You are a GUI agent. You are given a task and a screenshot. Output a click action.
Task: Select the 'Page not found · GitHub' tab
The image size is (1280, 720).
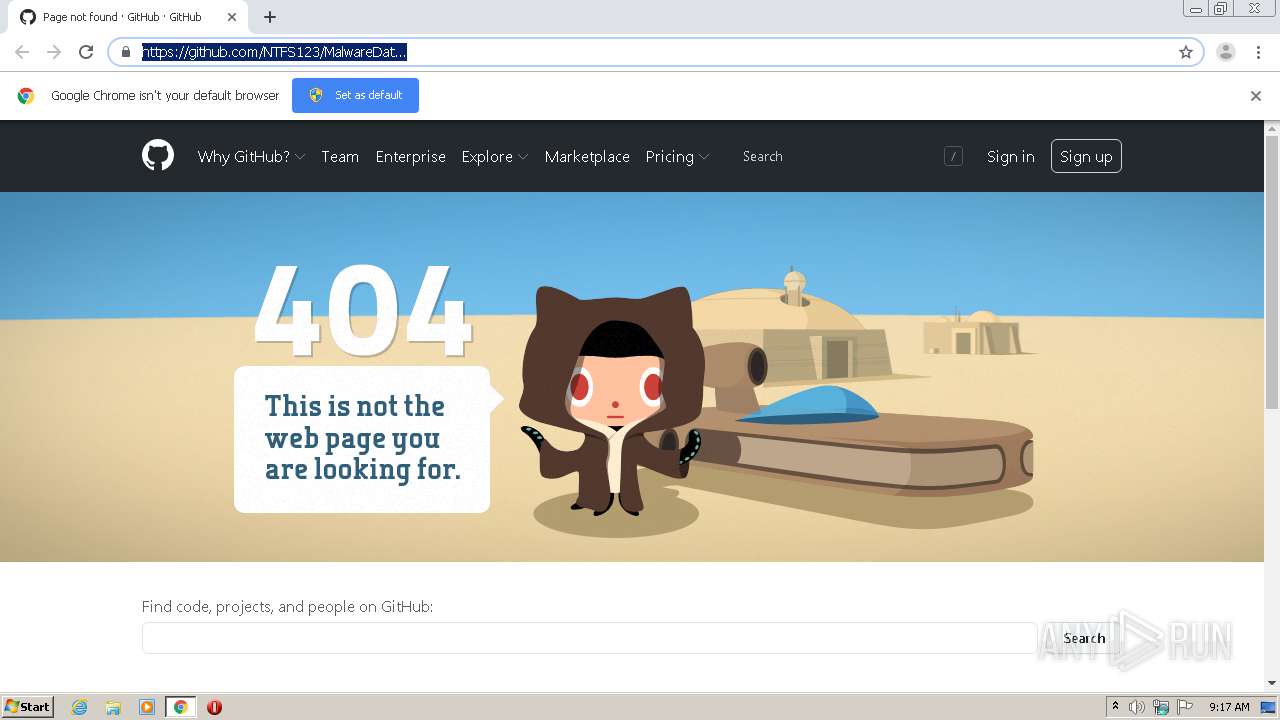(128, 17)
